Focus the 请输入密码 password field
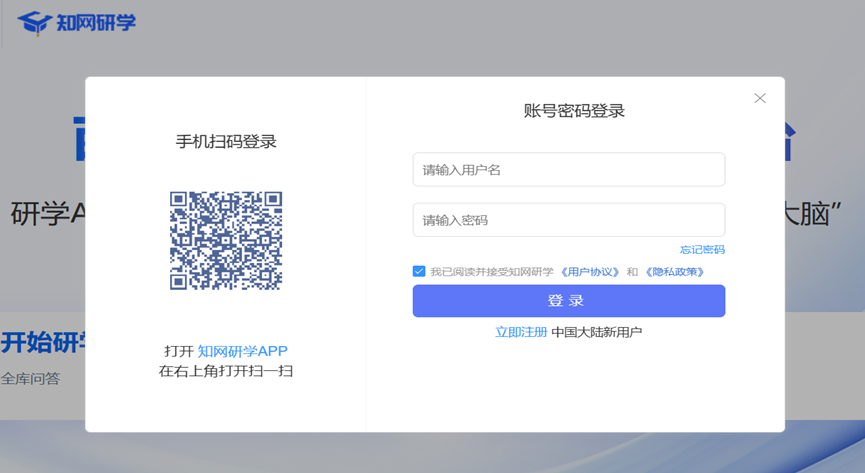This screenshot has height=473, width=865. pyautogui.click(x=568, y=220)
